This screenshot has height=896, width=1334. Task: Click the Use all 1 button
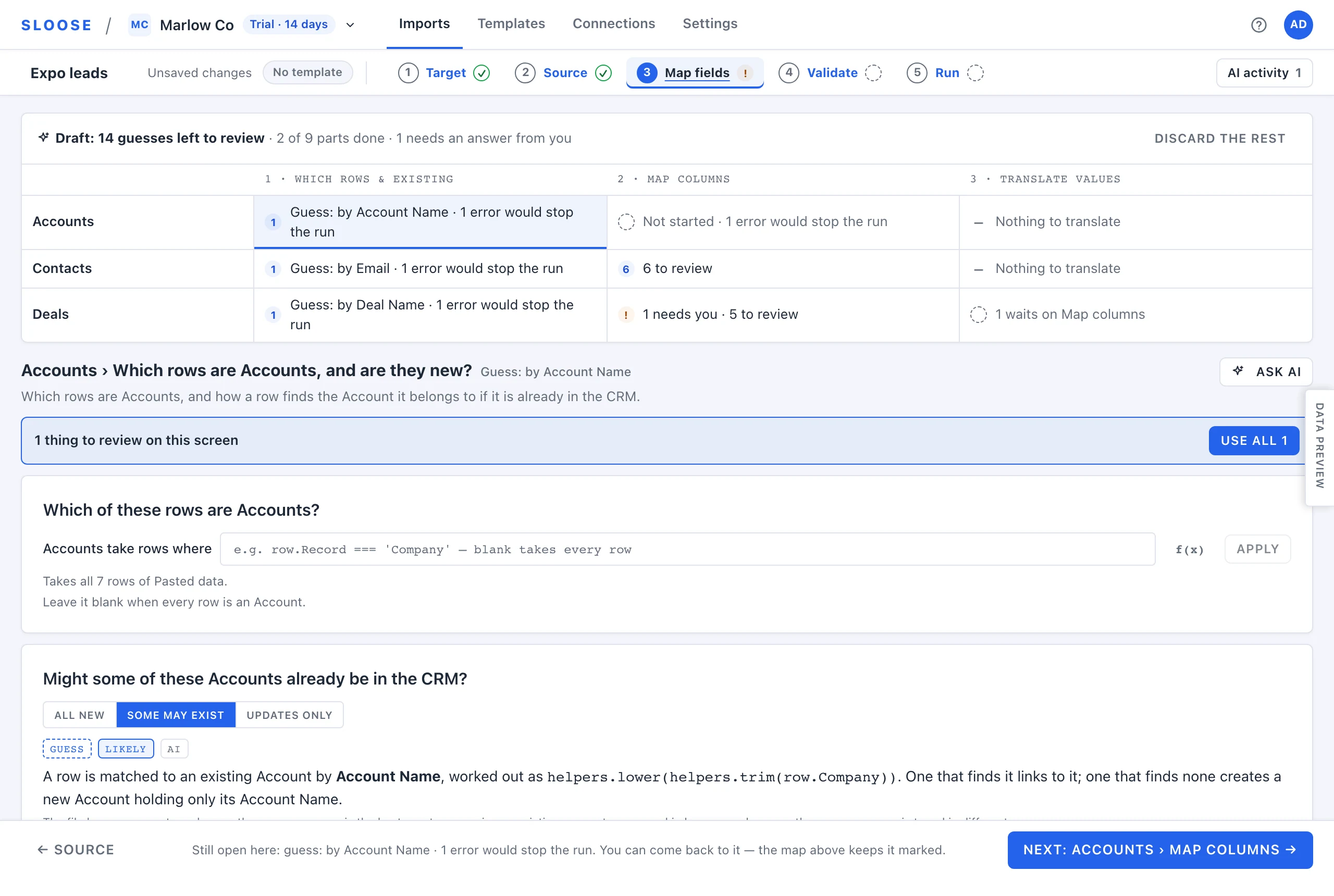point(1253,441)
